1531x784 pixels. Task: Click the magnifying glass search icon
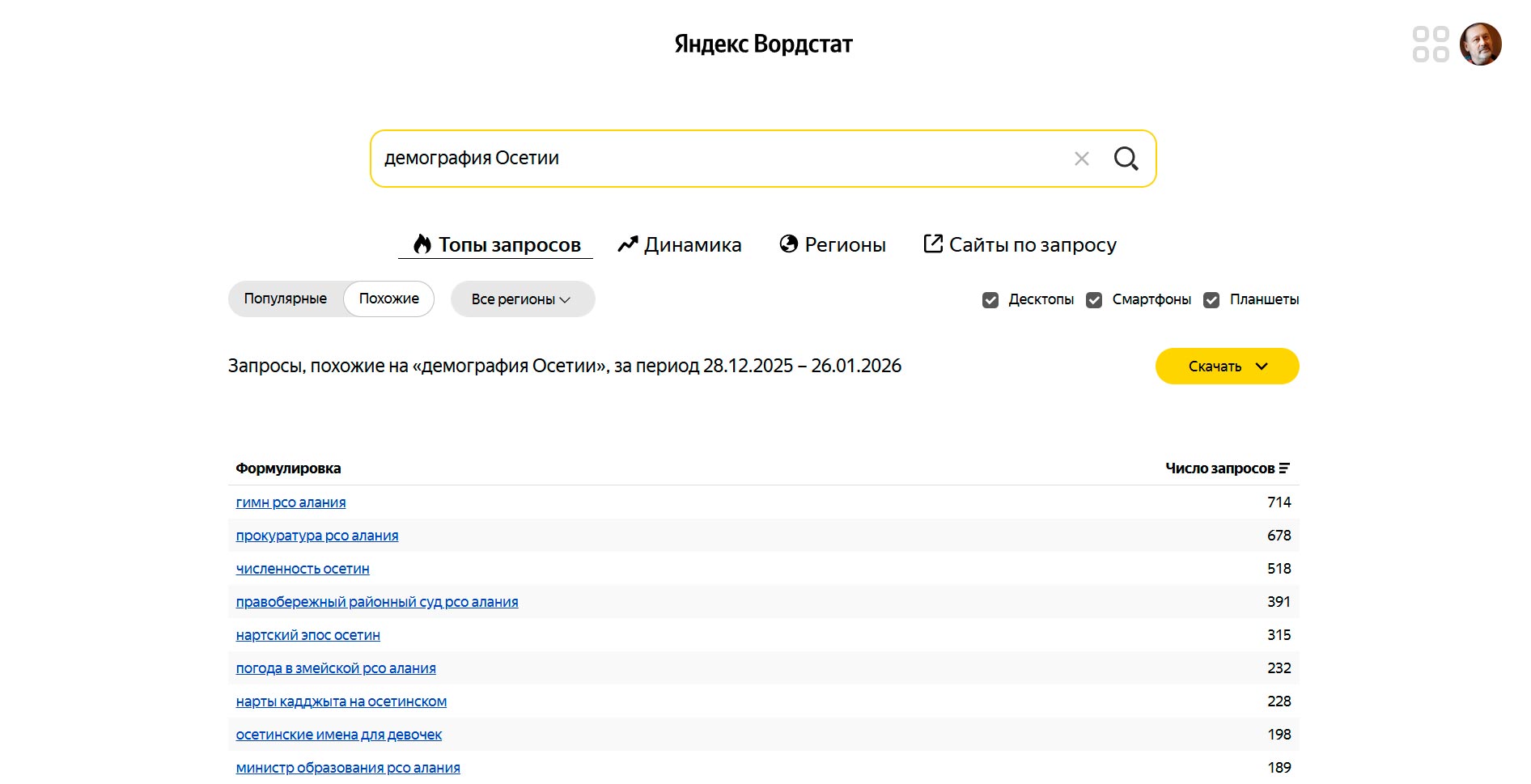1126,159
